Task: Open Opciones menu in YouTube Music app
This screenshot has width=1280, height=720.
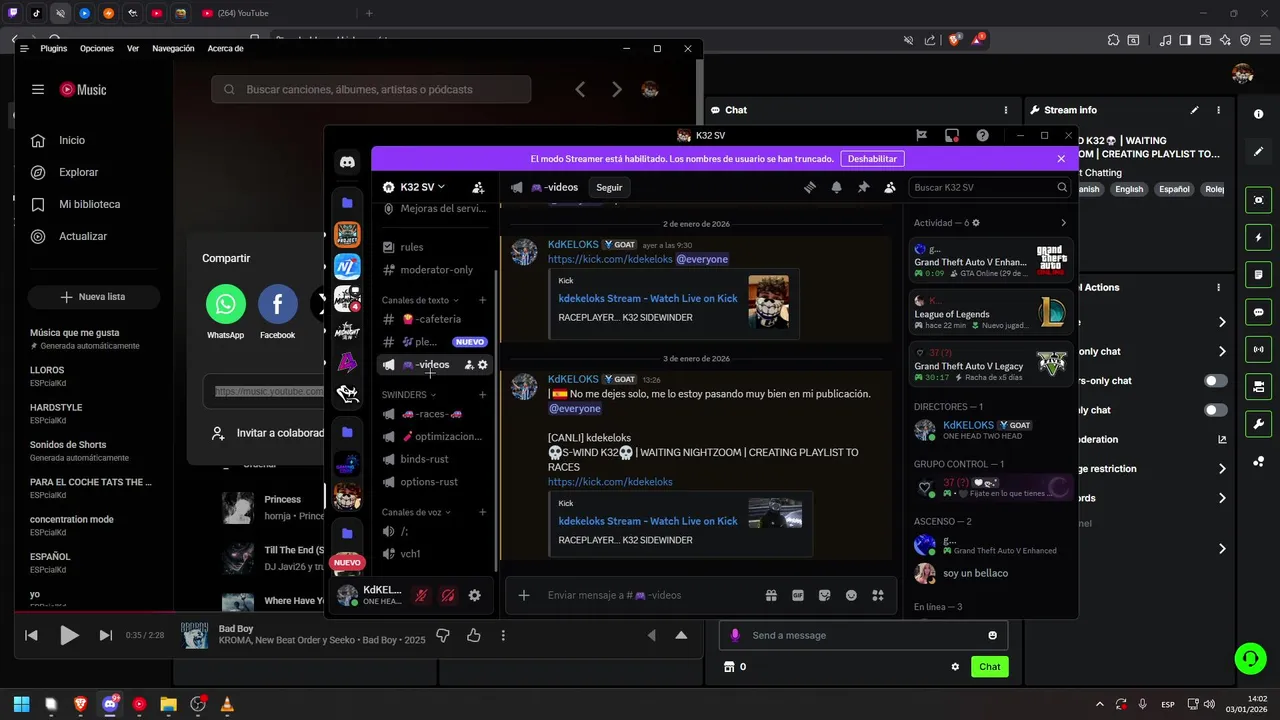Action: 97,48
